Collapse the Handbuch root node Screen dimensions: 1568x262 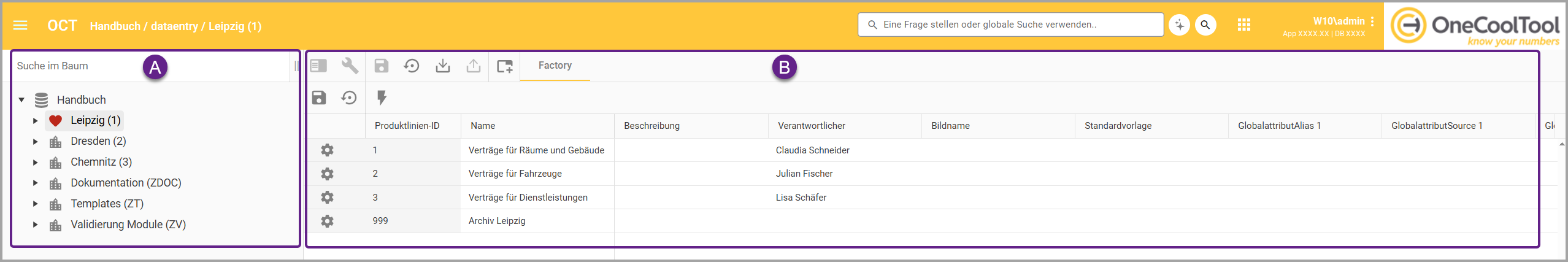click(x=21, y=99)
